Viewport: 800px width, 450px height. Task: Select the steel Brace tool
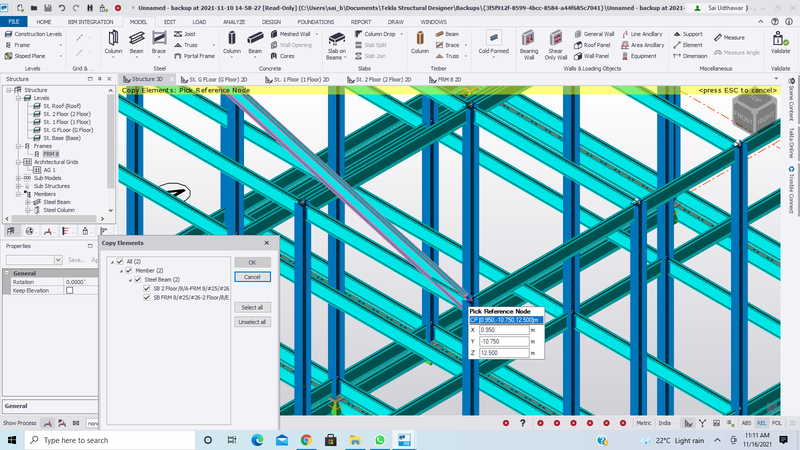click(159, 42)
